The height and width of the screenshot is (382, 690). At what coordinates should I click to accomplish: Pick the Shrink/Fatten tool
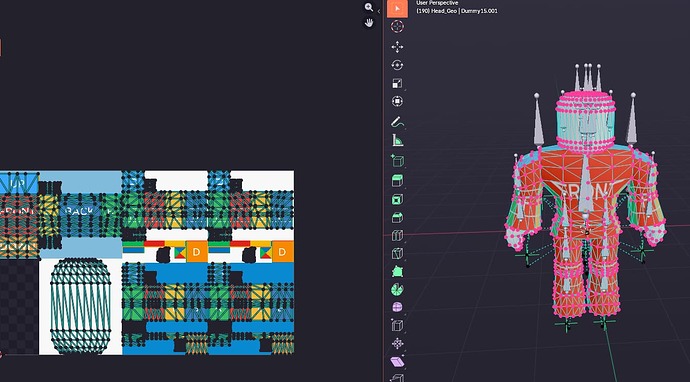[x=397, y=344]
